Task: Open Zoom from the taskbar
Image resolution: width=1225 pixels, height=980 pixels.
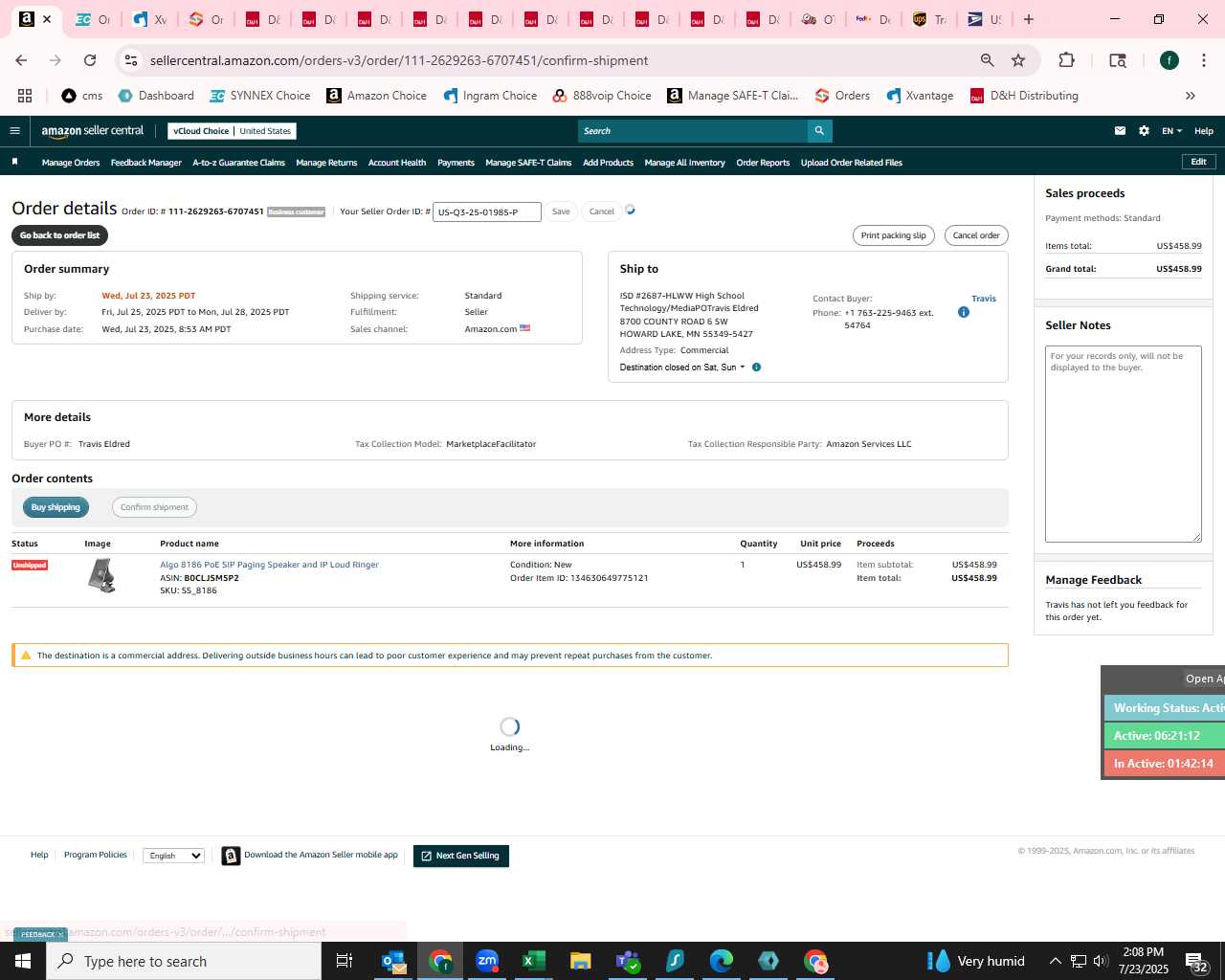Action: tap(487, 961)
